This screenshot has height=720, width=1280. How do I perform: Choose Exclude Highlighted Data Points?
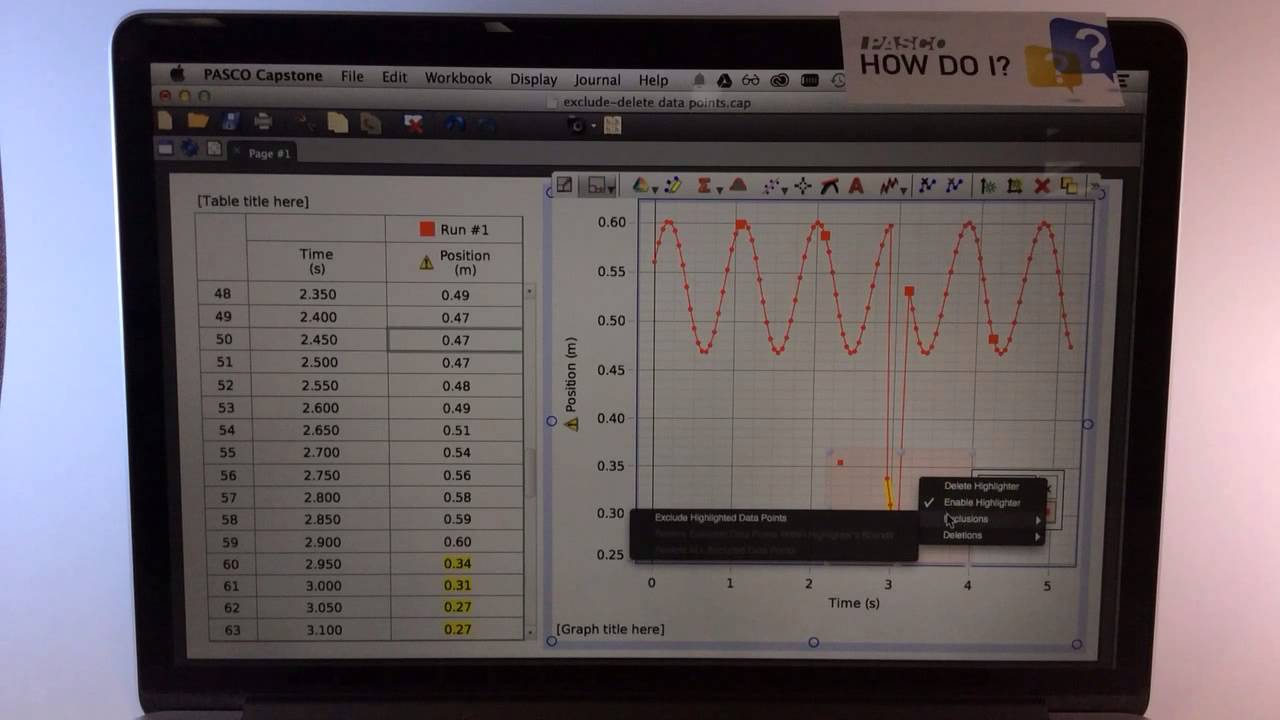(x=720, y=518)
